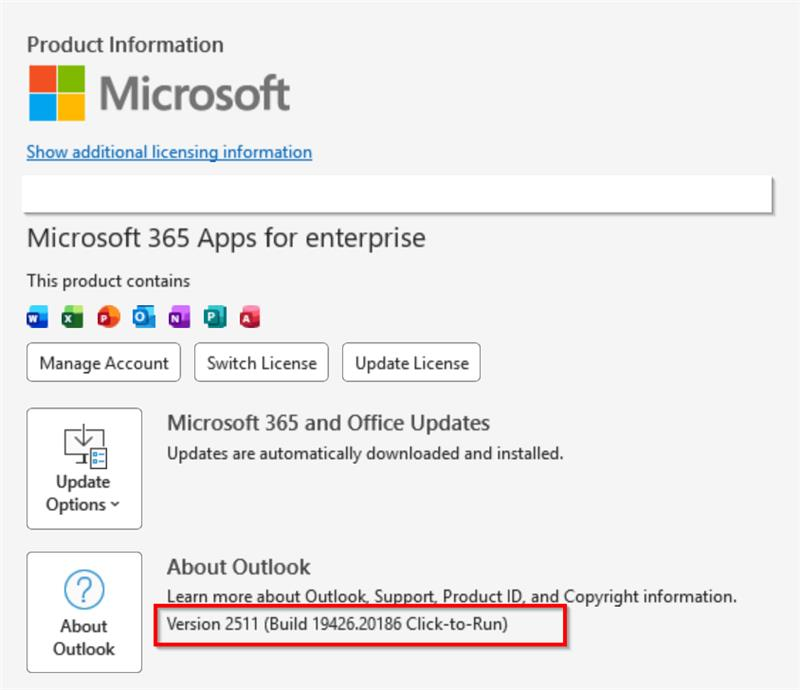This screenshot has height=690, width=800.
Task: Open Show additional licensing information link
Action: [x=169, y=152]
